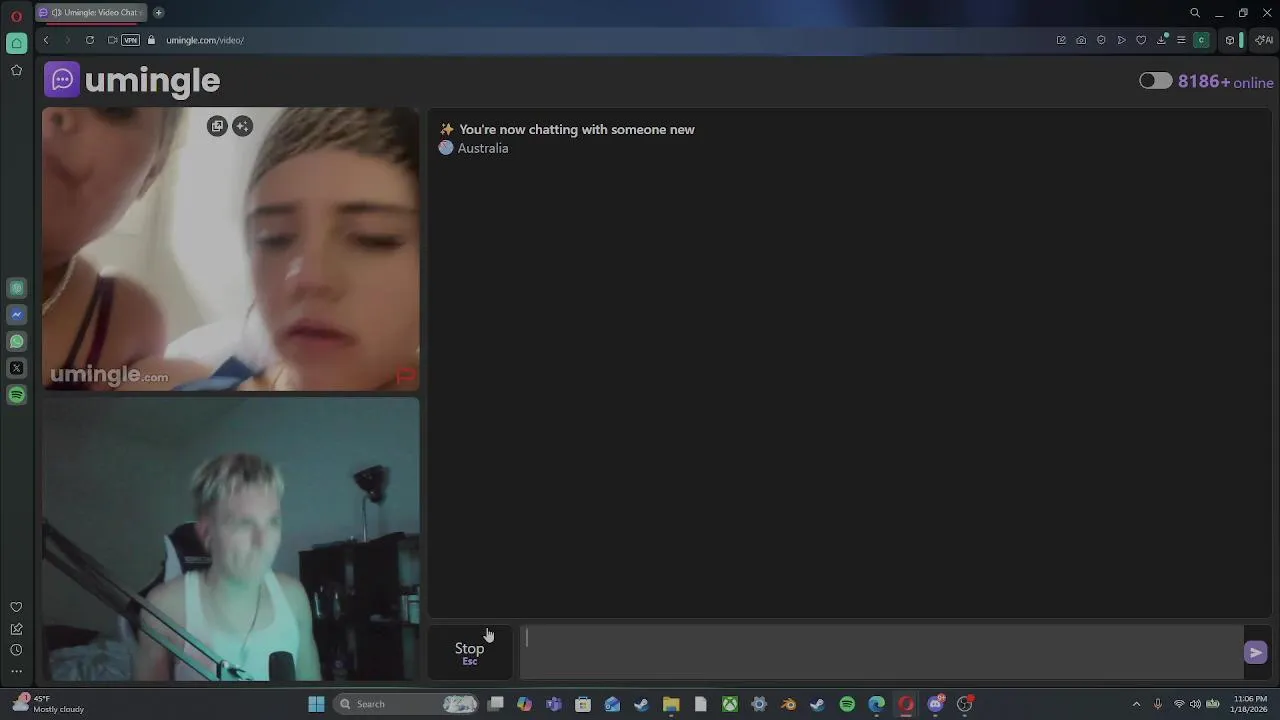
Task: Click your own webcam preview
Action: pyautogui.click(x=231, y=539)
